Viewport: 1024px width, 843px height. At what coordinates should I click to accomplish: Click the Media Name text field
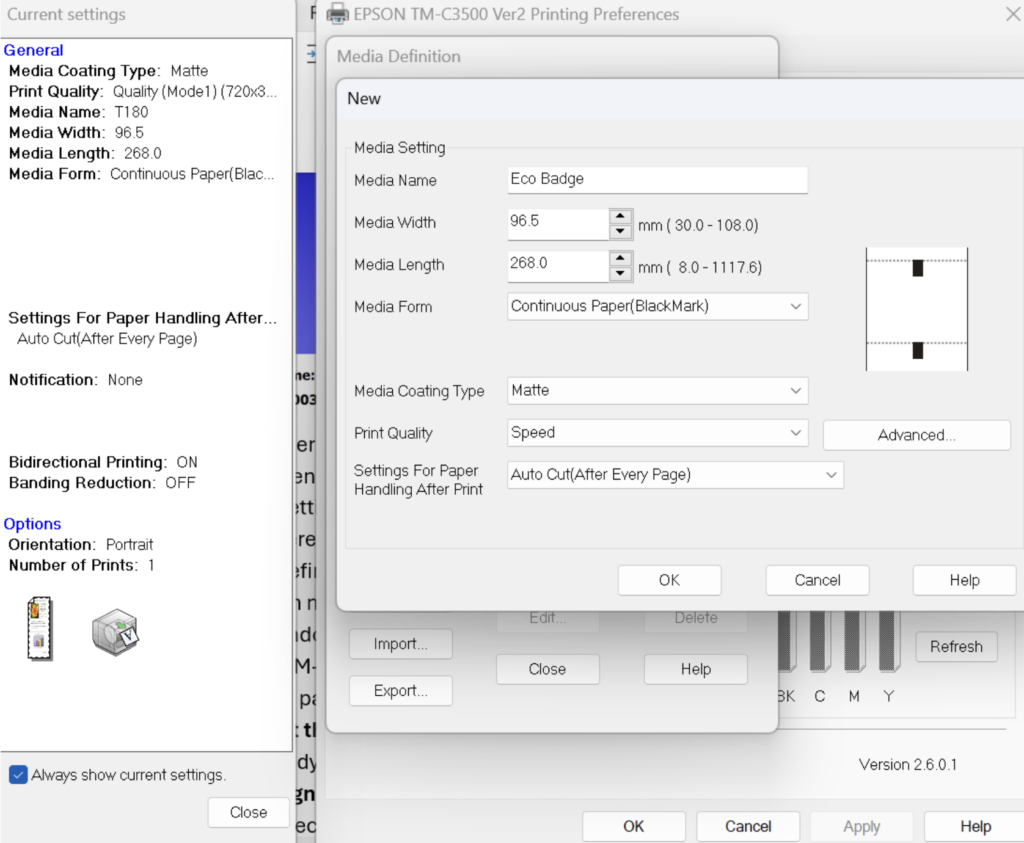pos(657,180)
